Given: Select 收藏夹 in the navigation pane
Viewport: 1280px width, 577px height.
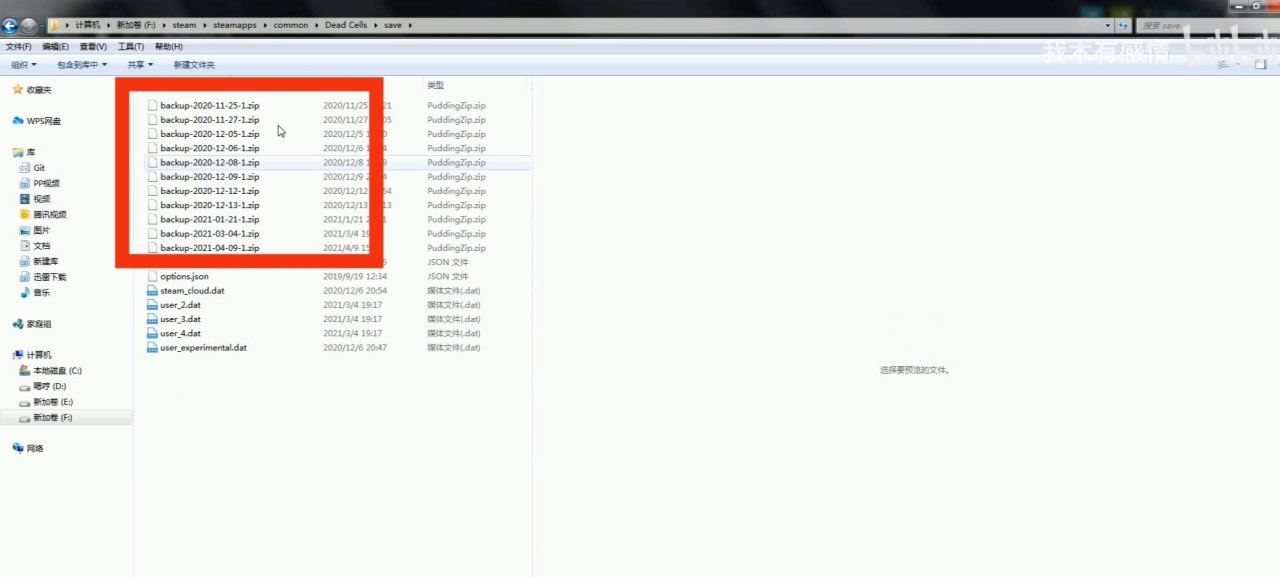Looking at the screenshot, I should point(39,90).
